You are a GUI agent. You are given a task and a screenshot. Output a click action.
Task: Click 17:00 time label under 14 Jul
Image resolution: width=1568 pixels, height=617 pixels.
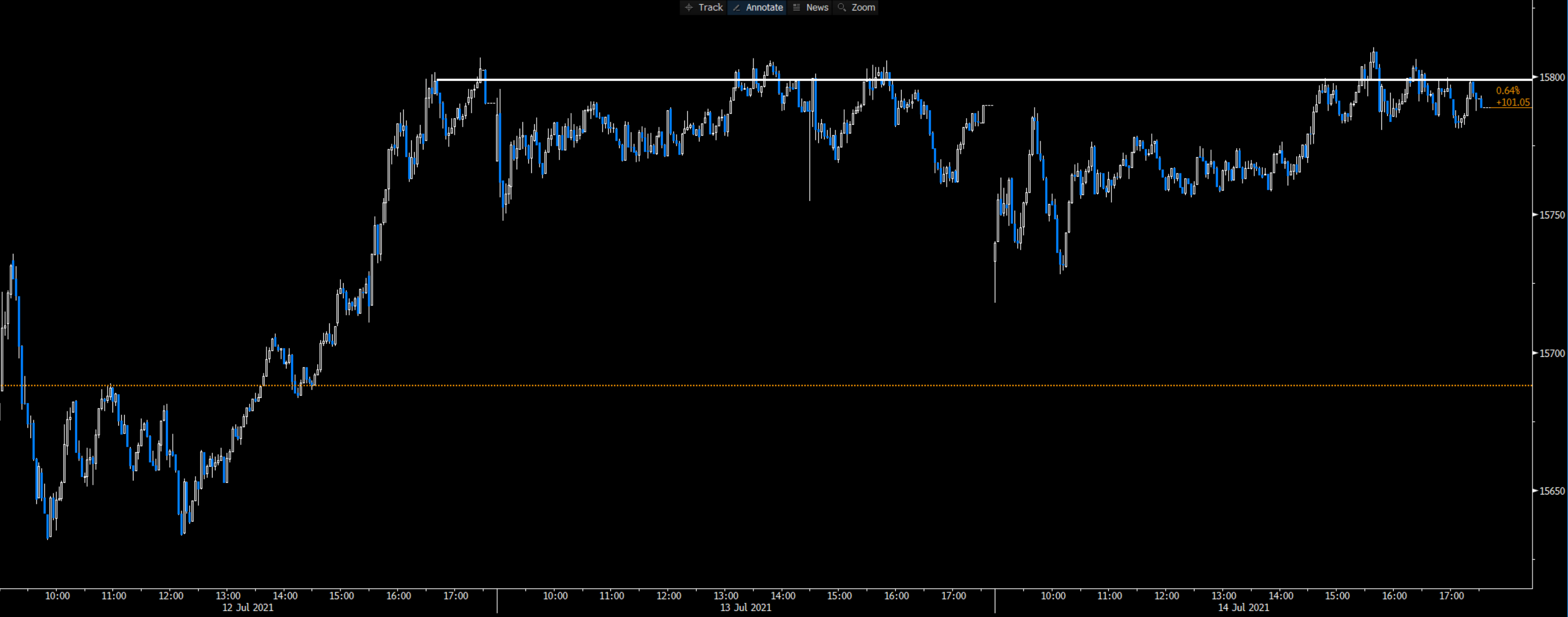coord(1452,596)
